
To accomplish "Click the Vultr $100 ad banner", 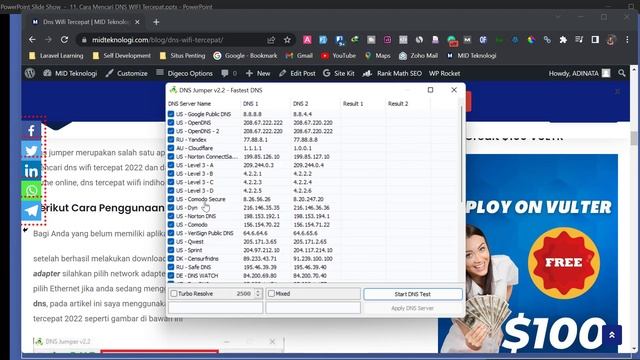I will (529, 253).
